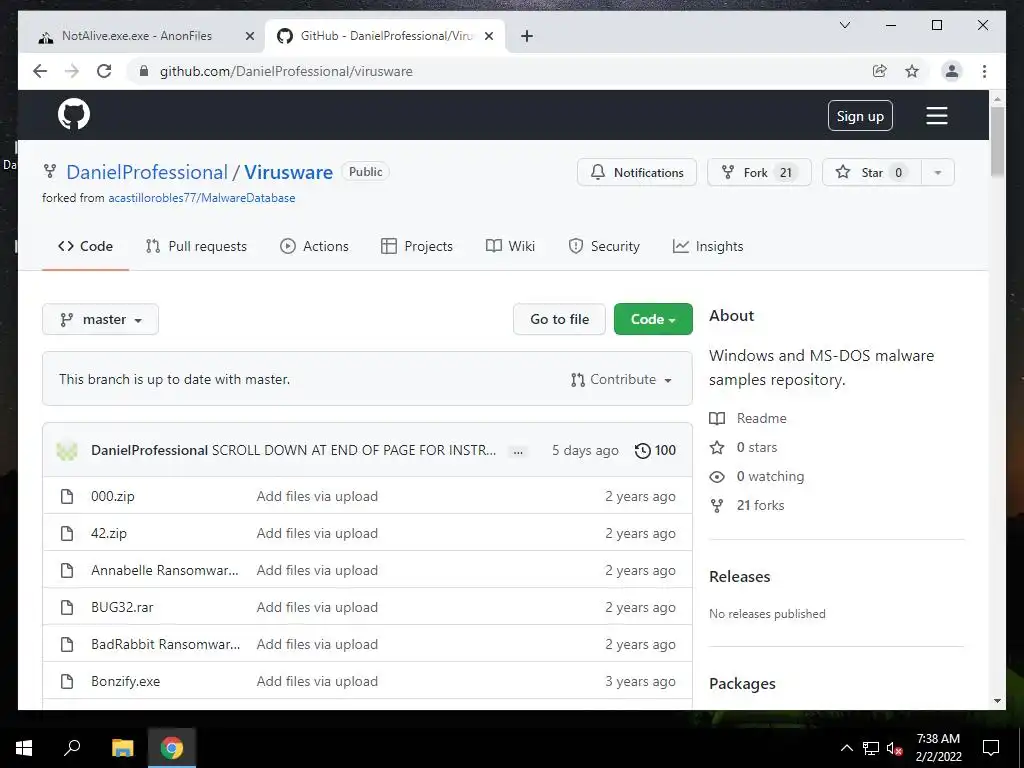Click DanielProfessional avatar in commit row
Screen dimensions: 1024x768
click(x=67, y=450)
